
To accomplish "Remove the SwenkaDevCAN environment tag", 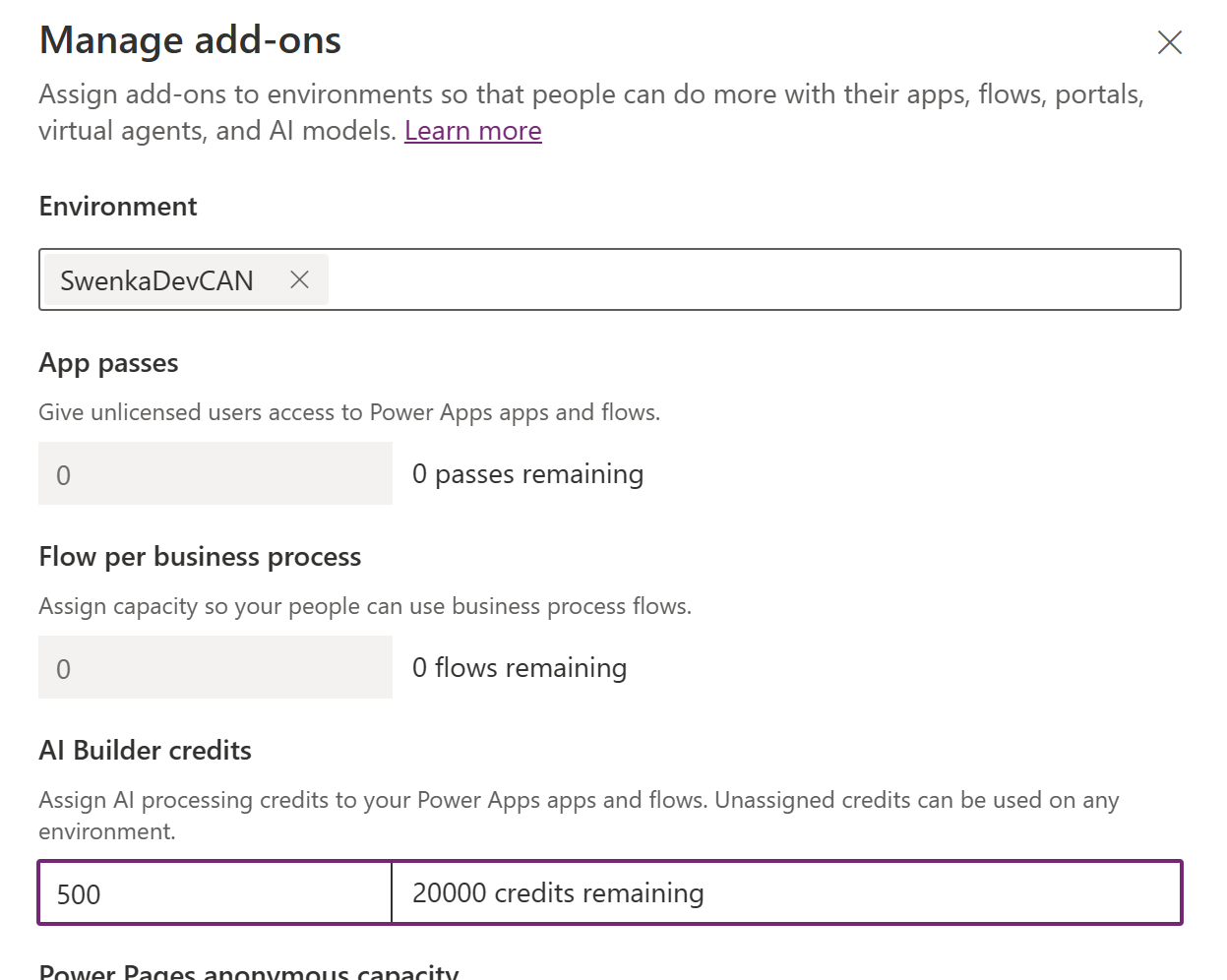I will 298,279.
